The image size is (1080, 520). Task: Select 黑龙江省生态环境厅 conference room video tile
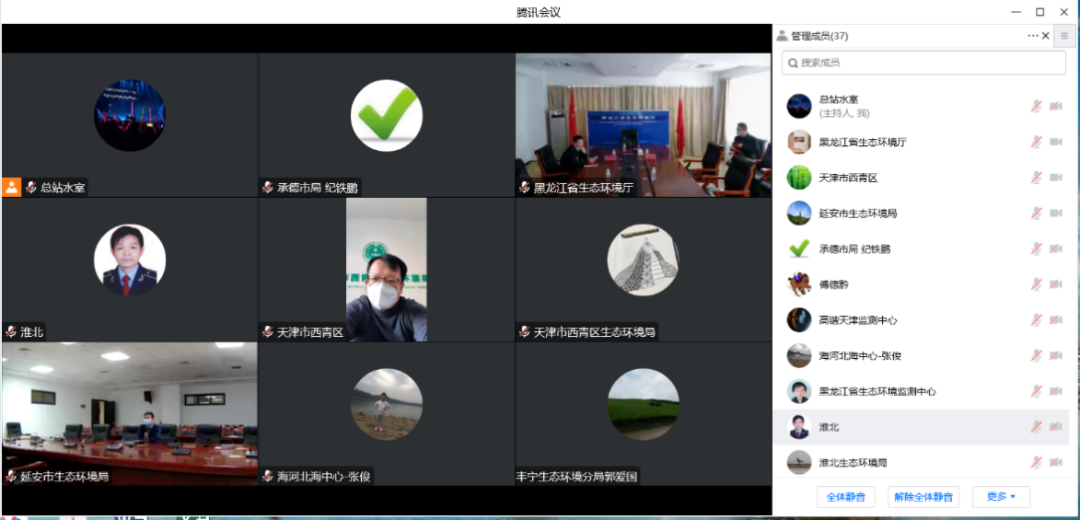(643, 125)
